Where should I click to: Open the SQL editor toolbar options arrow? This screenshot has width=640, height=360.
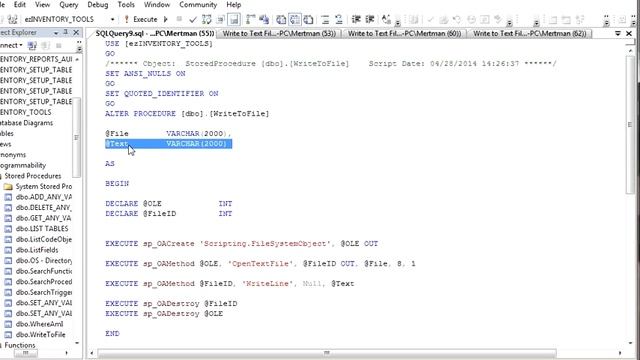click(x=398, y=23)
